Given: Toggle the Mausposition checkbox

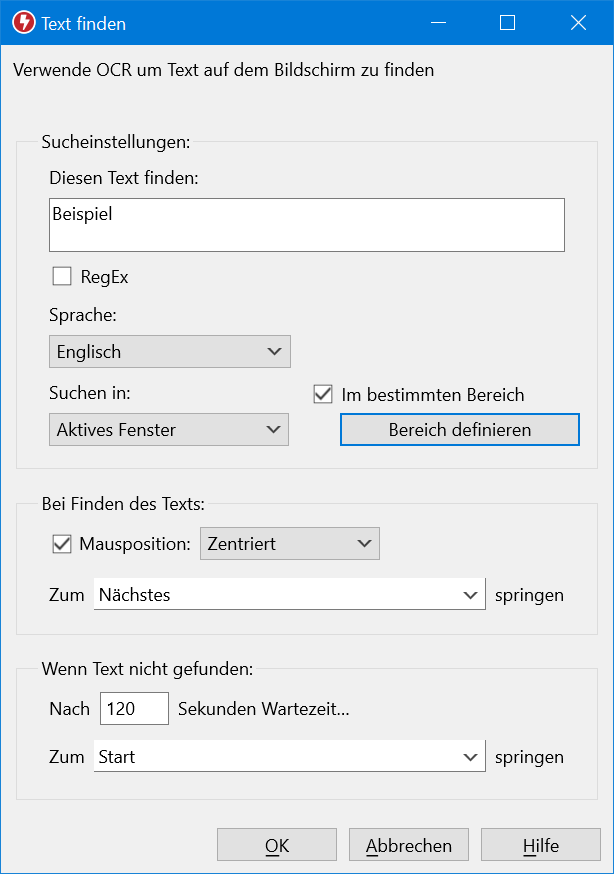Looking at the screenshot, I should pos(62,544).
